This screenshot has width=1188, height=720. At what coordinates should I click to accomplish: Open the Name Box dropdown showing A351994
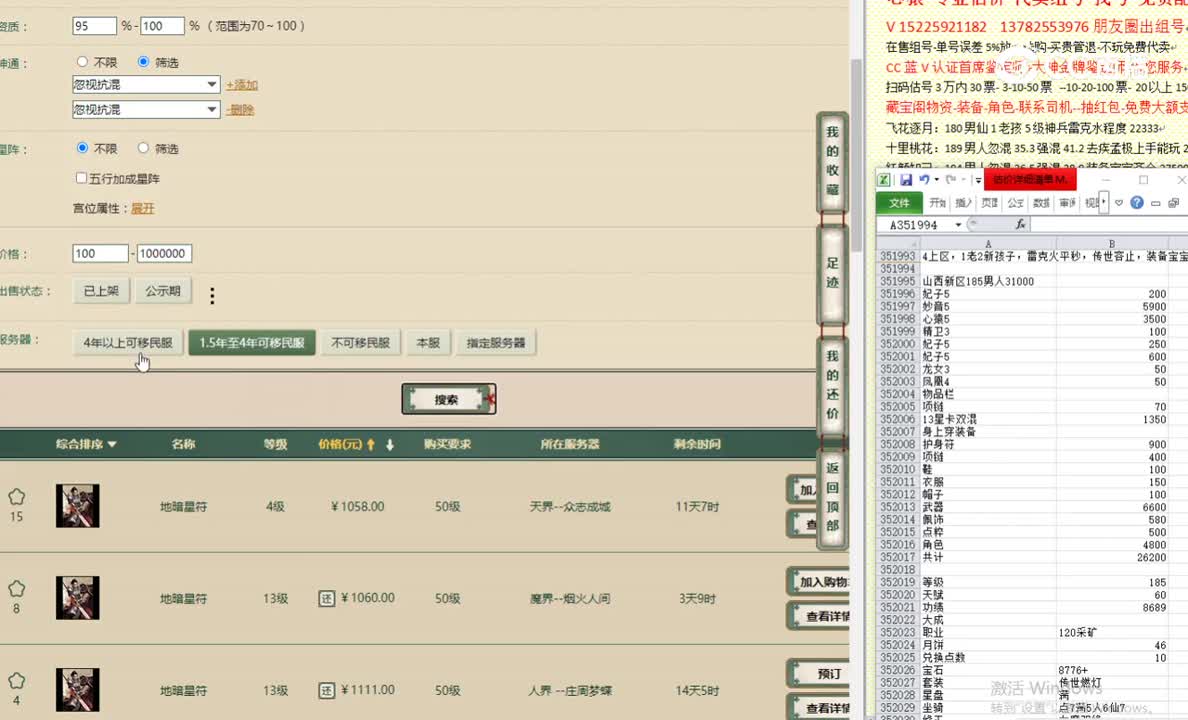[958, 224]
